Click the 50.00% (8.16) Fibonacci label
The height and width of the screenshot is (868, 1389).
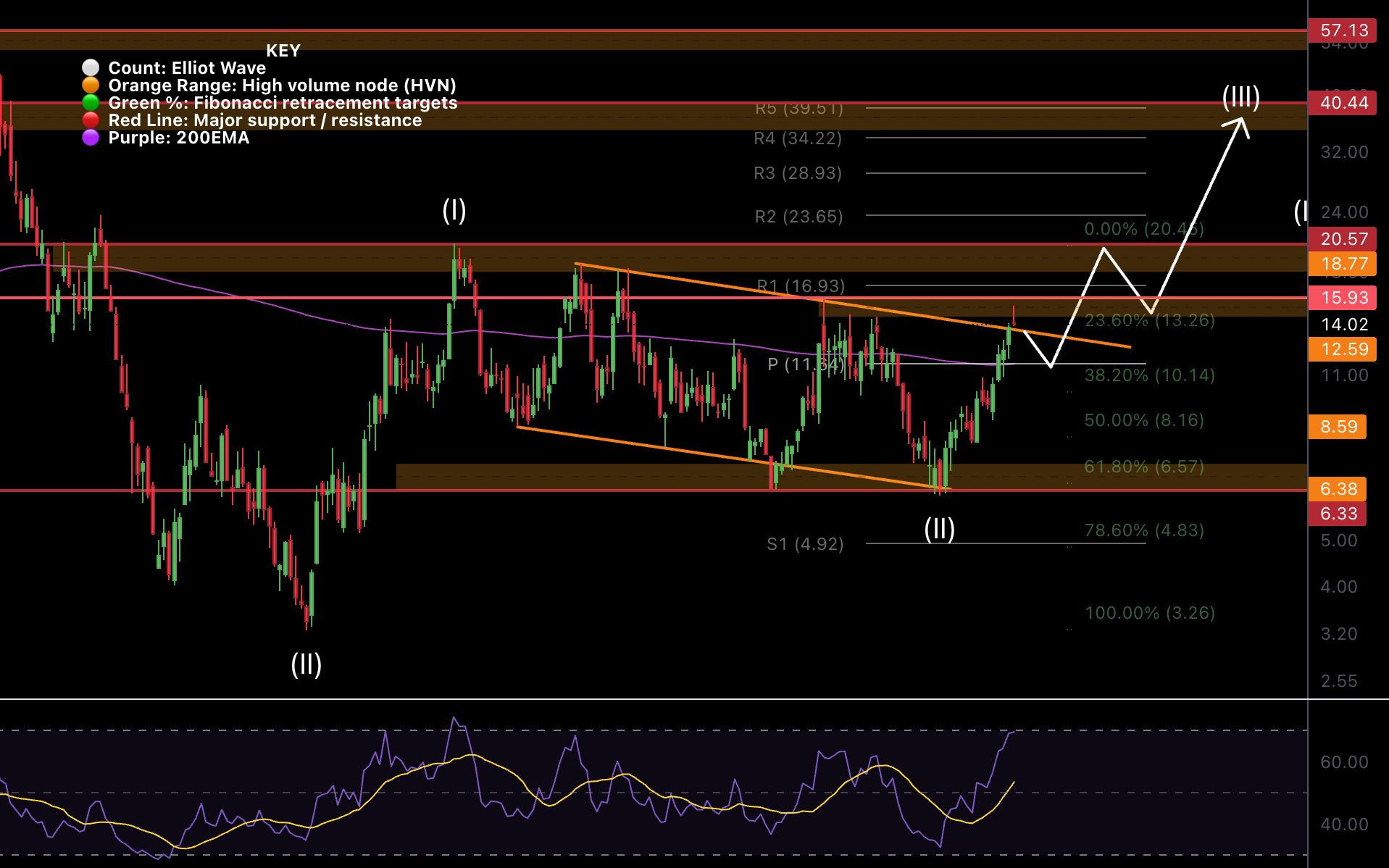[x=1144, y=420]
